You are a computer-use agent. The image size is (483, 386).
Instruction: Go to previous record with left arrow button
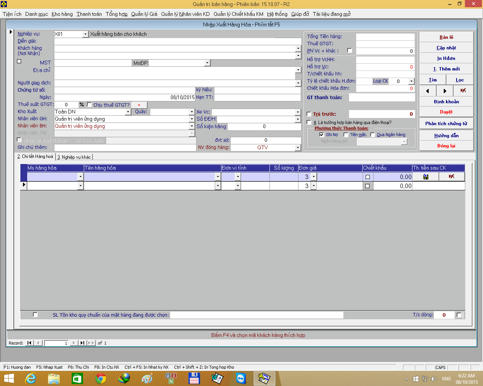click(428, 91)
